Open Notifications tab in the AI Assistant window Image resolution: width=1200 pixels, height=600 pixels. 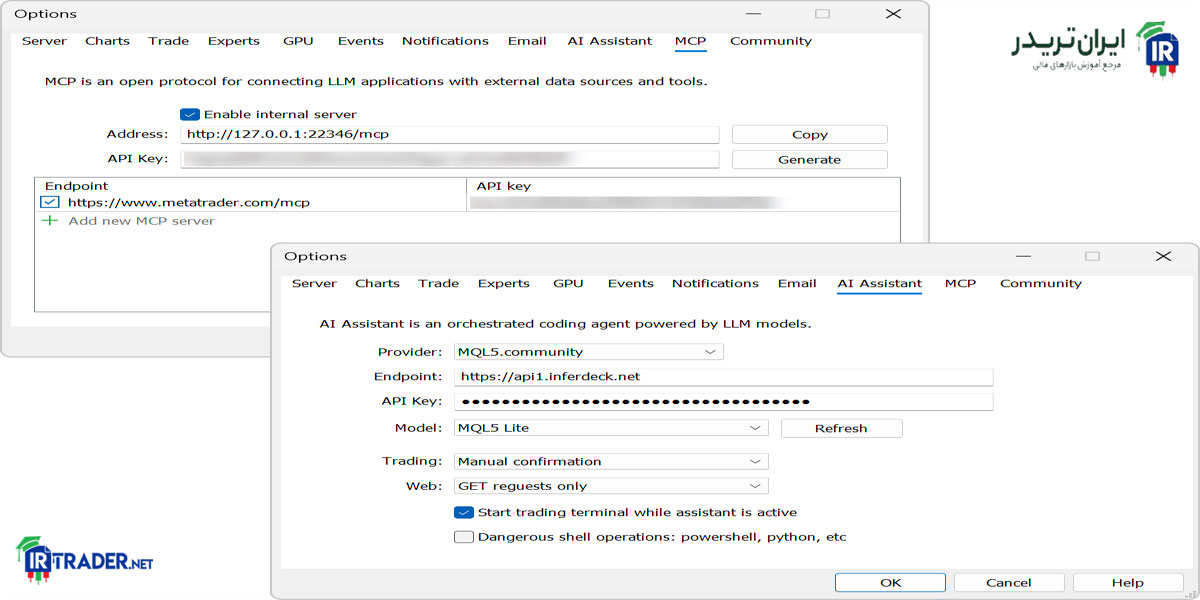[x=715, y=283]
